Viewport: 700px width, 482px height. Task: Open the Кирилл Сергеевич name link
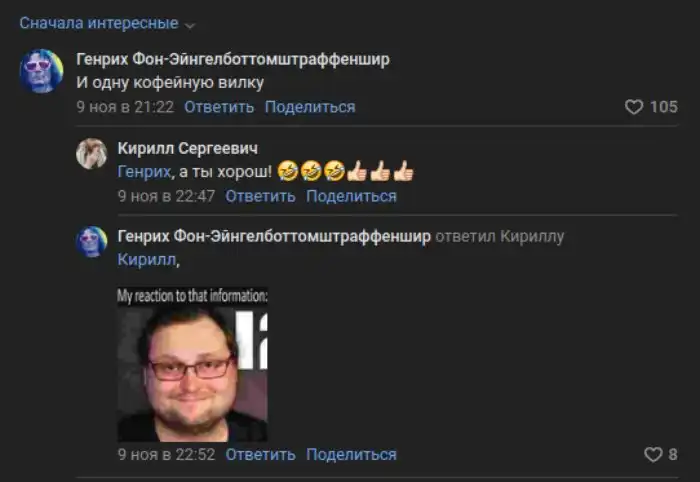188,149
